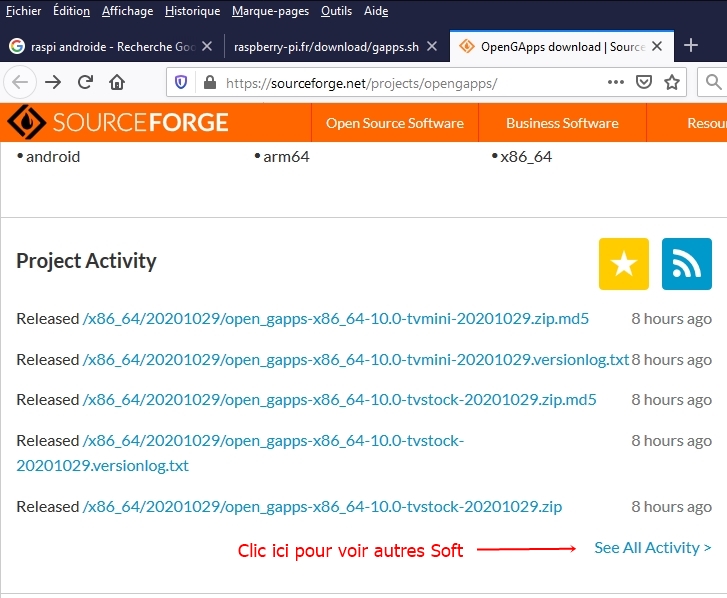This screenshot has width=727, height=598.
Task: Open the Marque-pages menu
Action: [x=270, y=11]
